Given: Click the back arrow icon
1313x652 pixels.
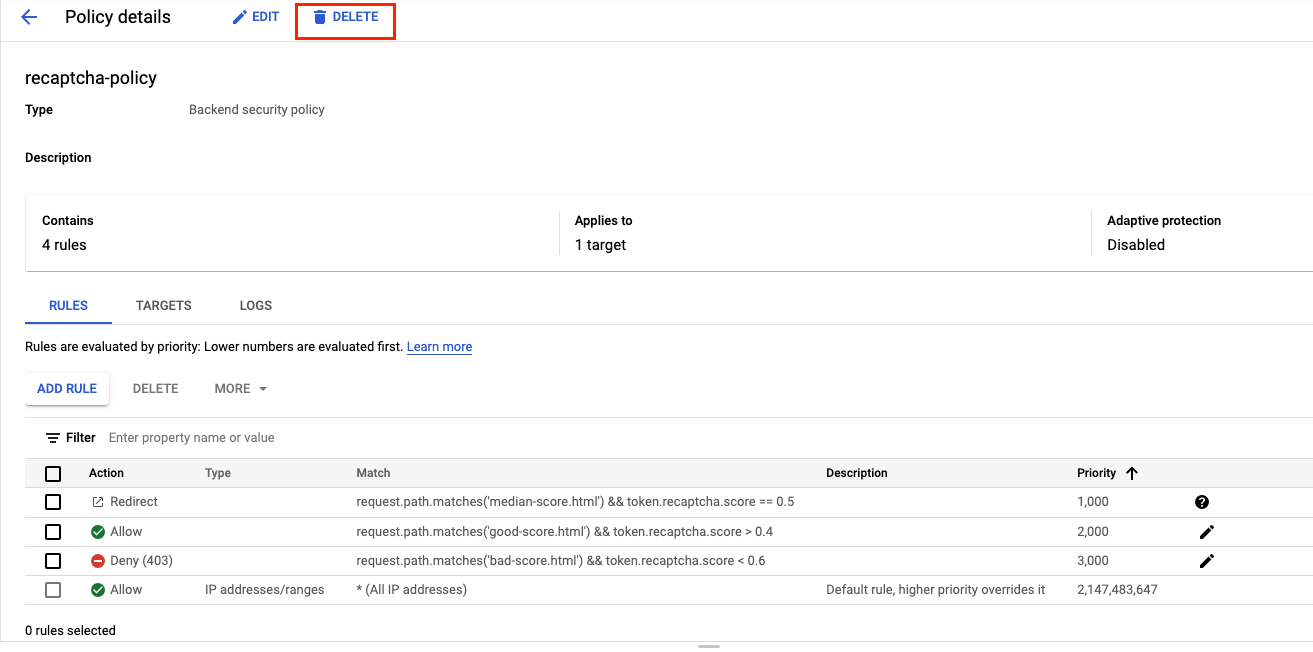Looking at the screenshot, I should point(29,17).
